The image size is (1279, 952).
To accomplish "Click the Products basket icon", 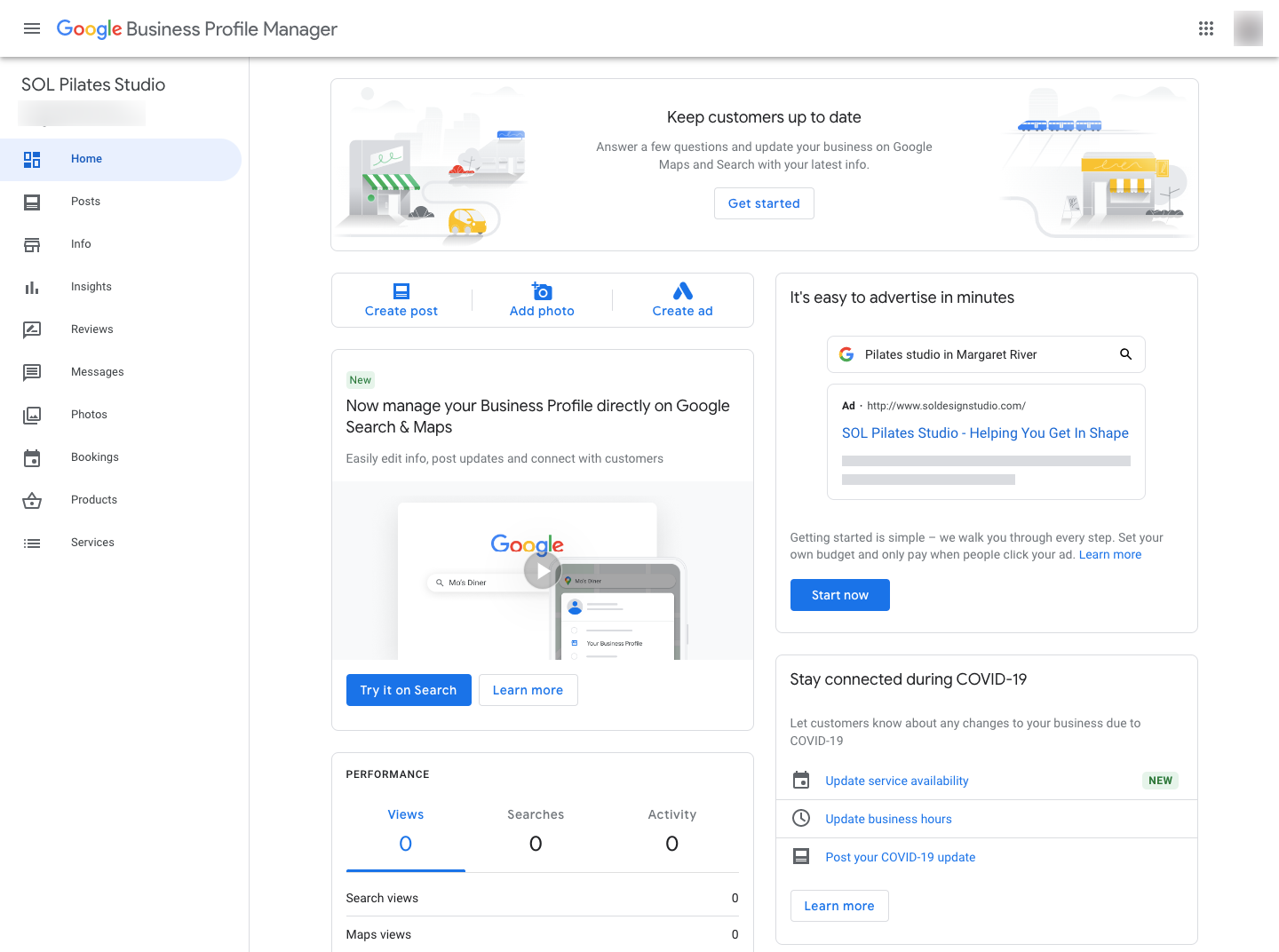I will tap(32, 500).
